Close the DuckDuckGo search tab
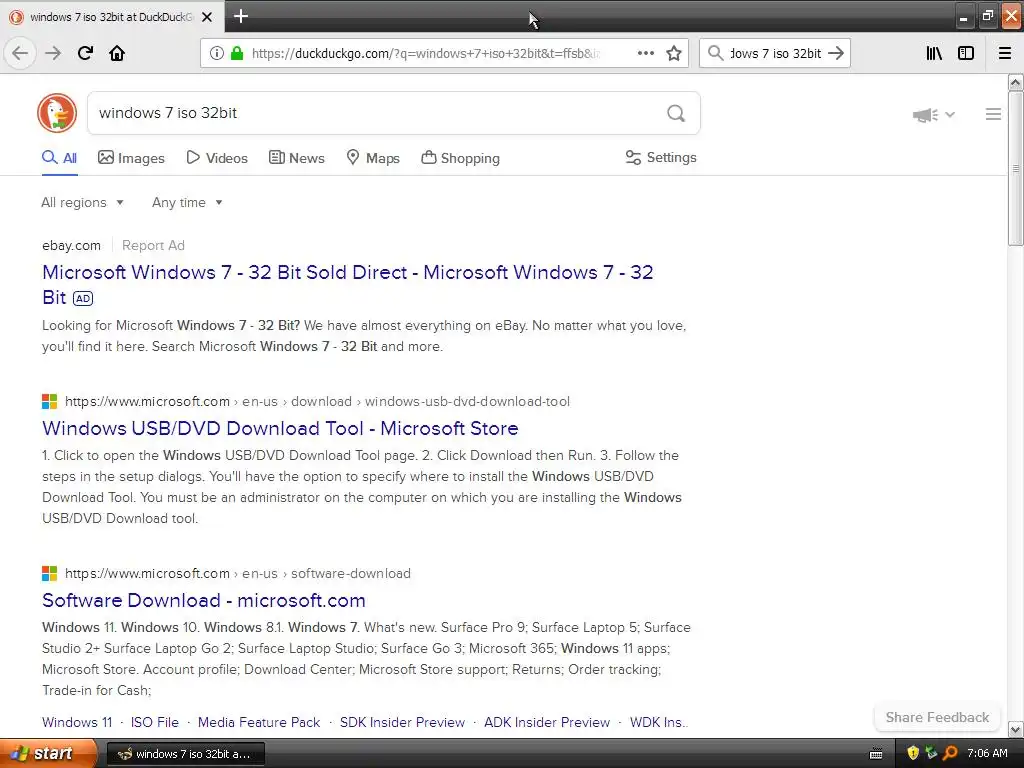 point(207,17)
